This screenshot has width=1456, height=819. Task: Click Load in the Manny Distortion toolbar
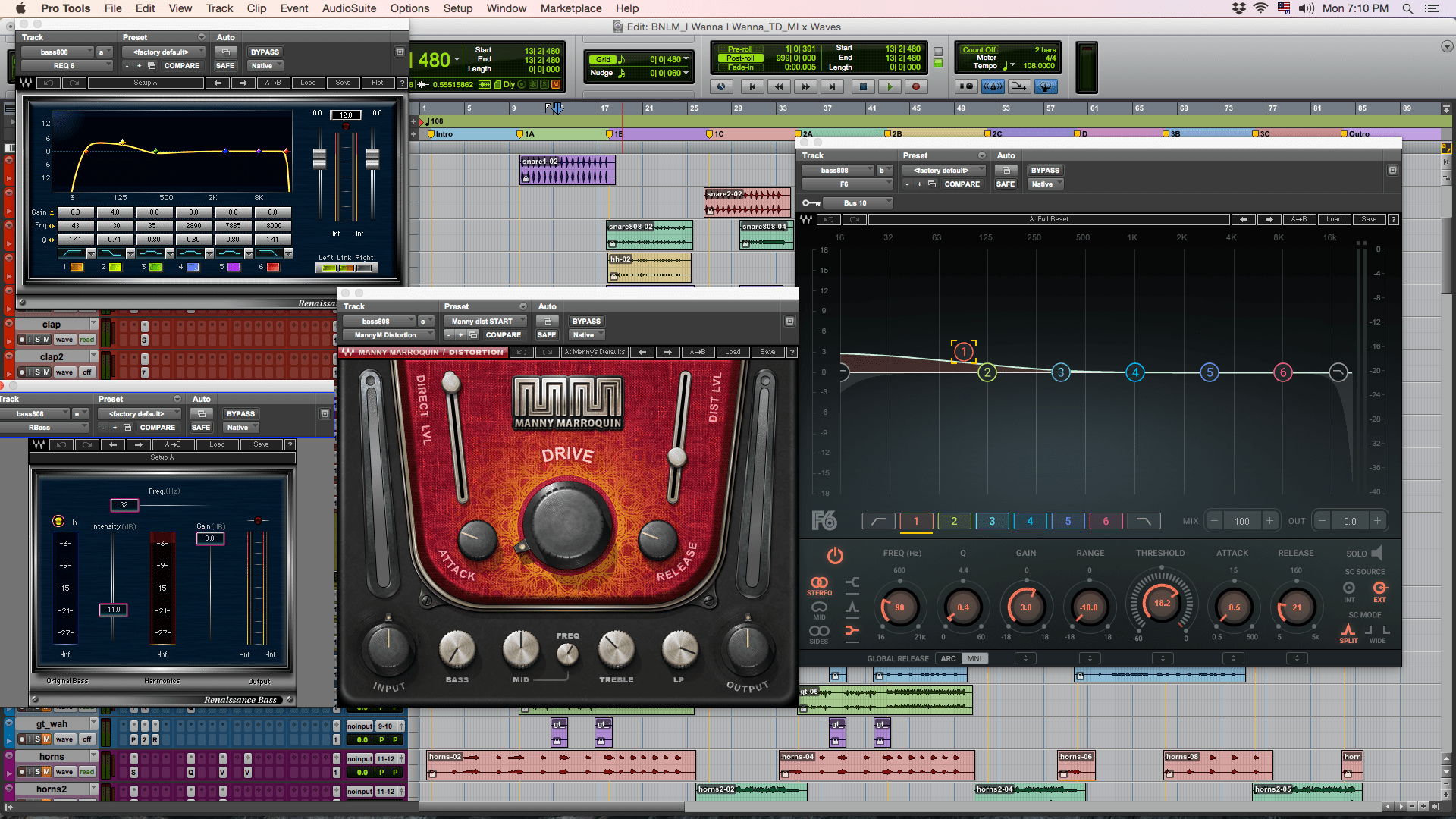pyautogui.click(x=733, y=352)
